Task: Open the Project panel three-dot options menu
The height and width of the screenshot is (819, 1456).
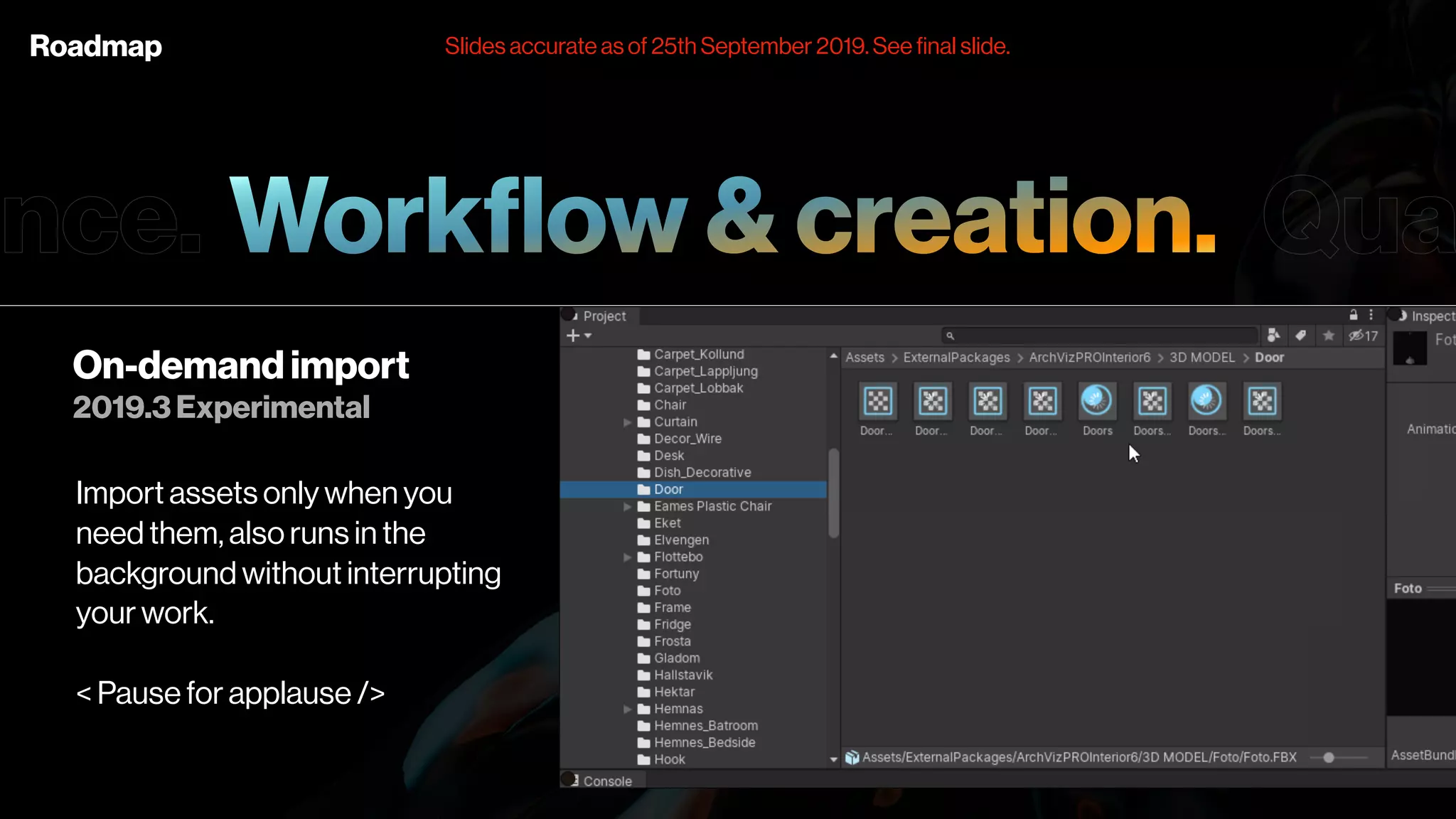Action: (x=1371, y=315)
